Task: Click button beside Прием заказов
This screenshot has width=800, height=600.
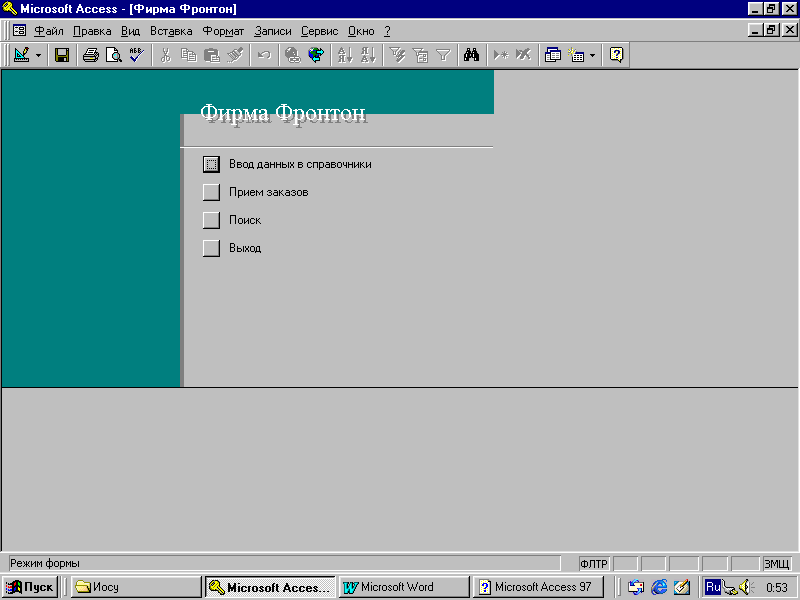Action: (211, 192)
